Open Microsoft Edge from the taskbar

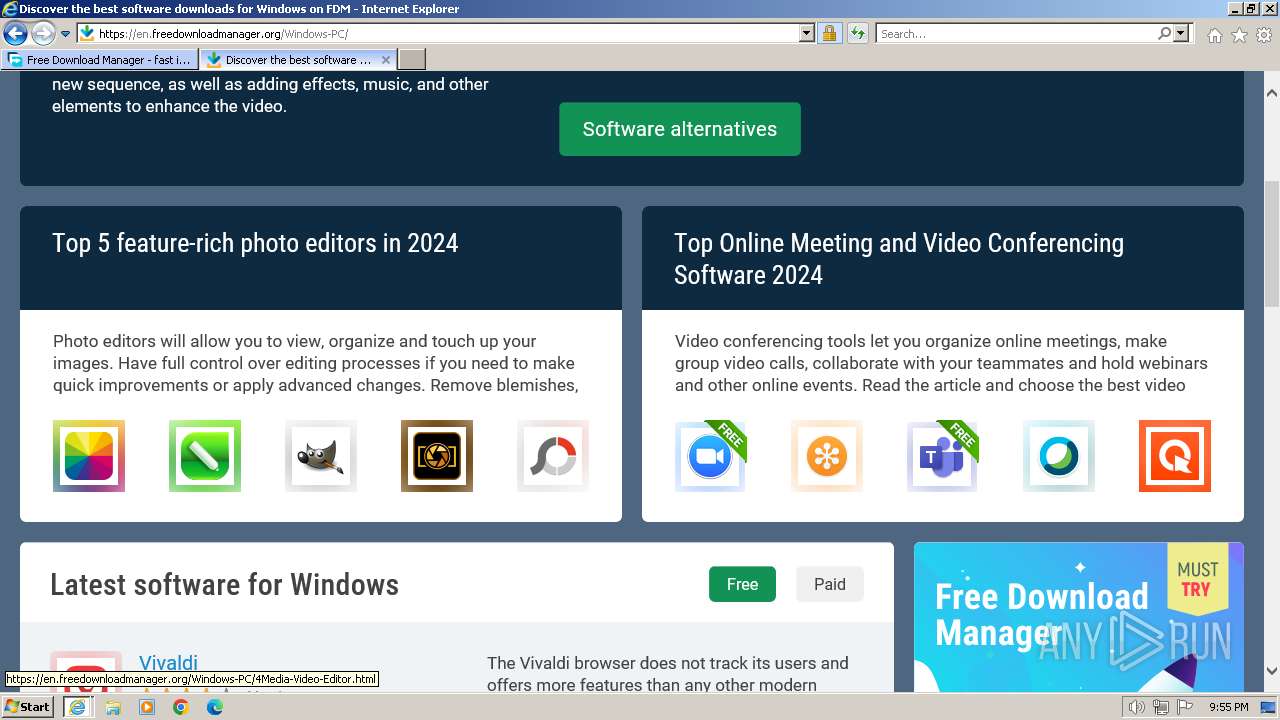(x=215, y=707)
